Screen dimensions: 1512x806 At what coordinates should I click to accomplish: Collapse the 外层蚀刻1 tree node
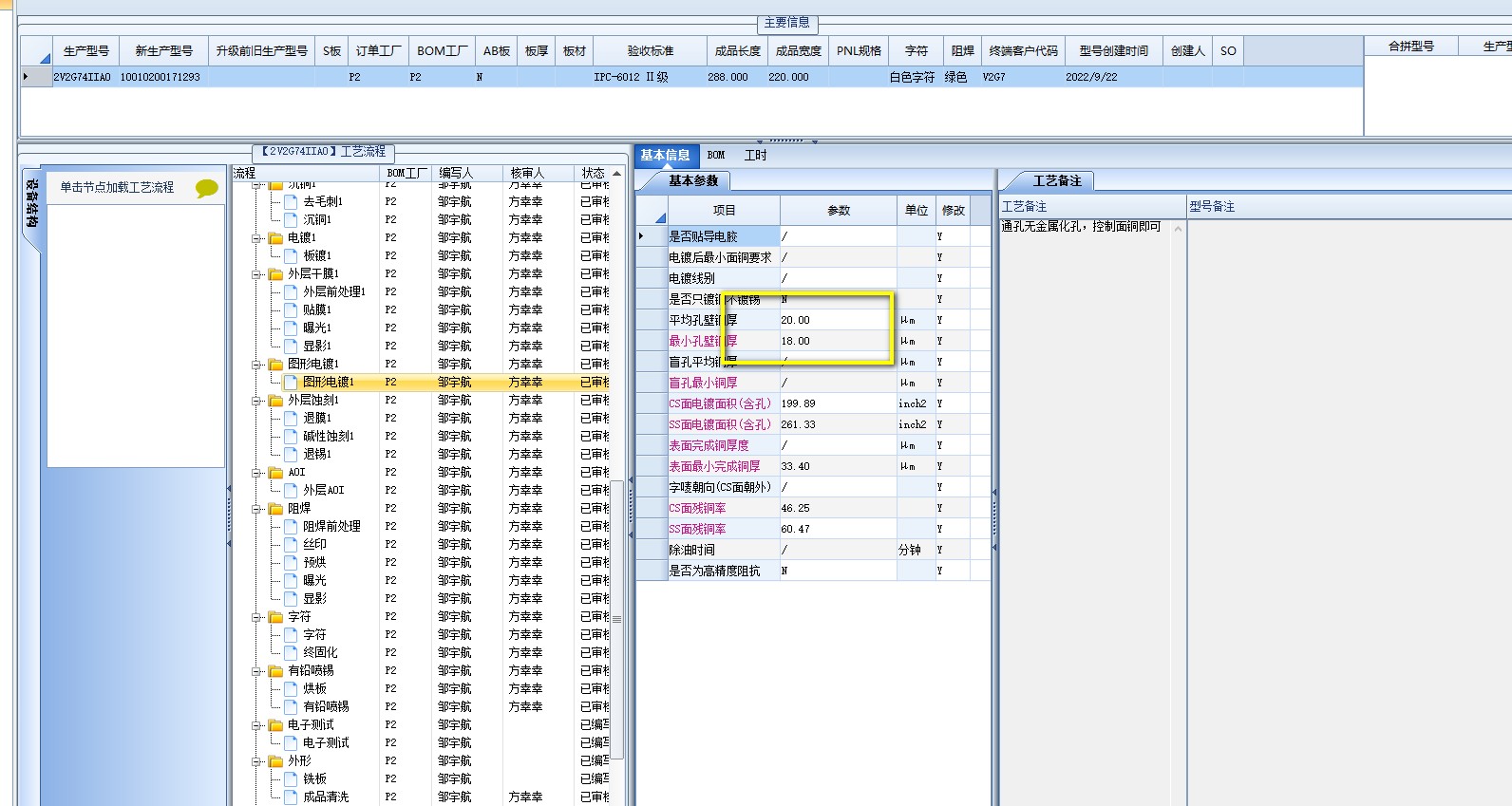[x=256, y=401]
